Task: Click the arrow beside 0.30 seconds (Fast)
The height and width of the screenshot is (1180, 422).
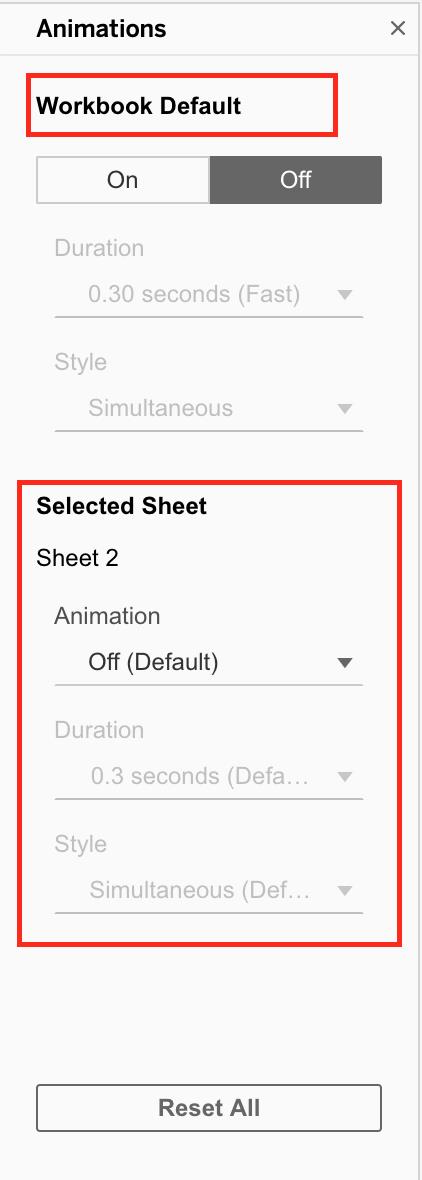Action: coord(345,295)
